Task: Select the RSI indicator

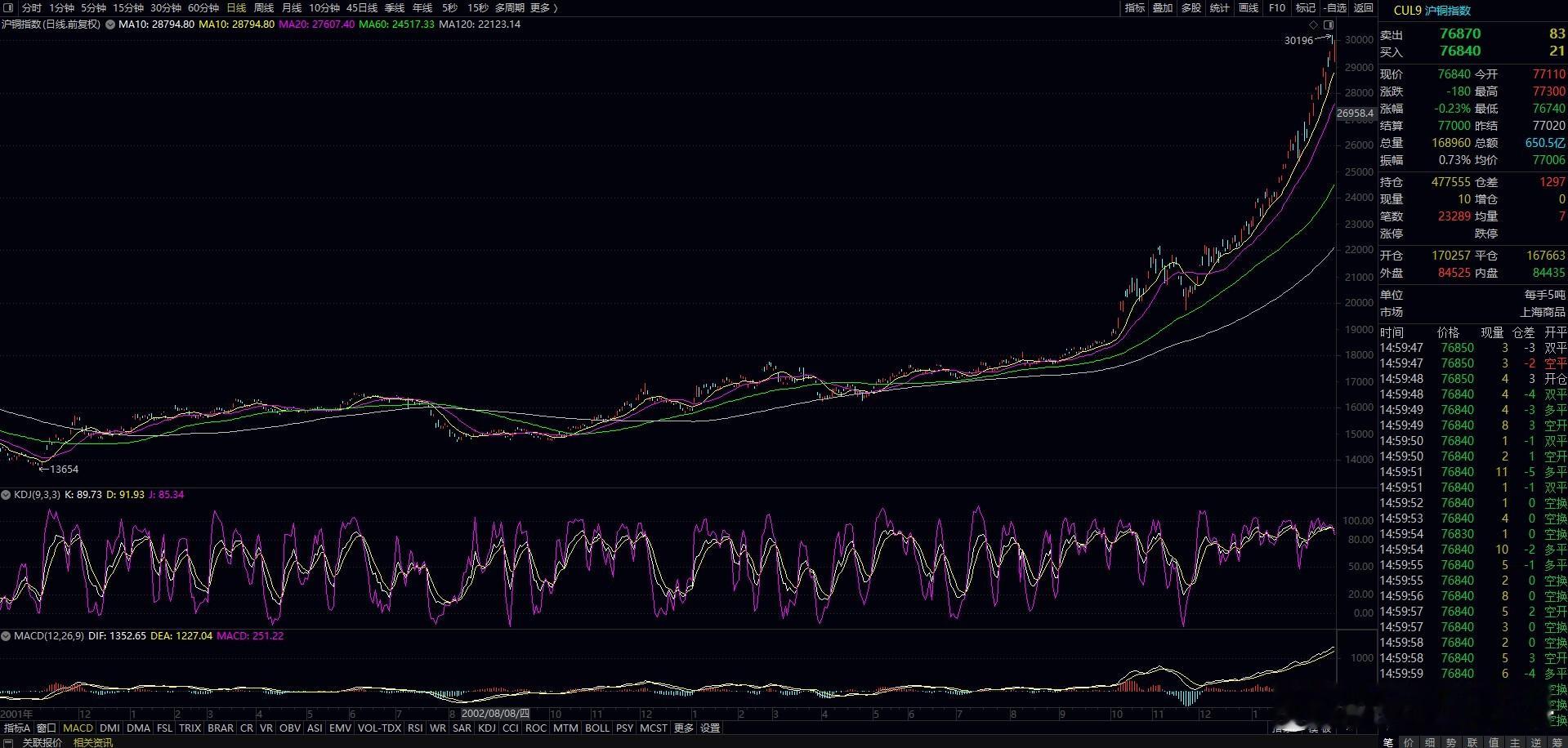Action: coord(415,728)
